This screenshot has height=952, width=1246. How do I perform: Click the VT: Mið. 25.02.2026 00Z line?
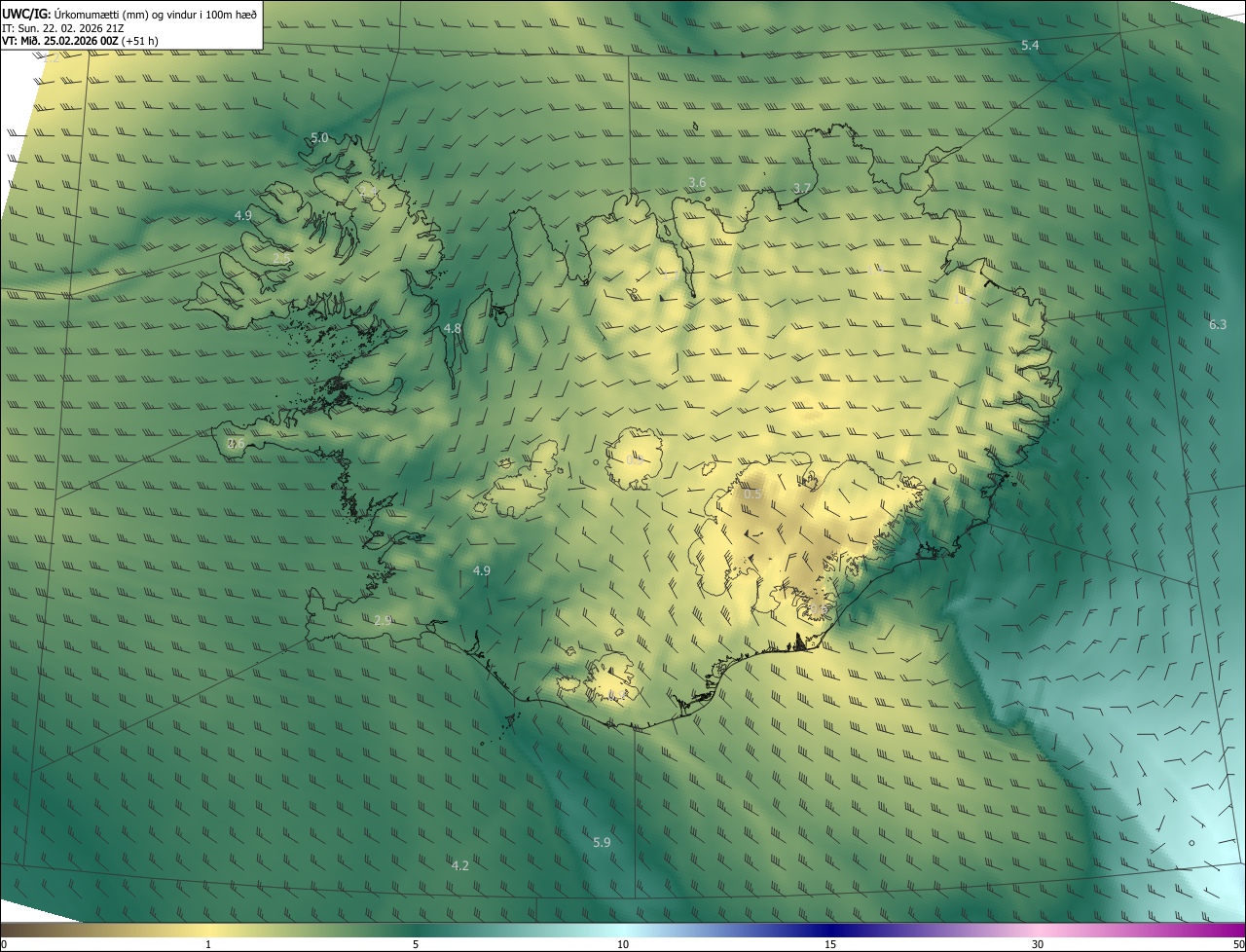(x=80, y=41)
